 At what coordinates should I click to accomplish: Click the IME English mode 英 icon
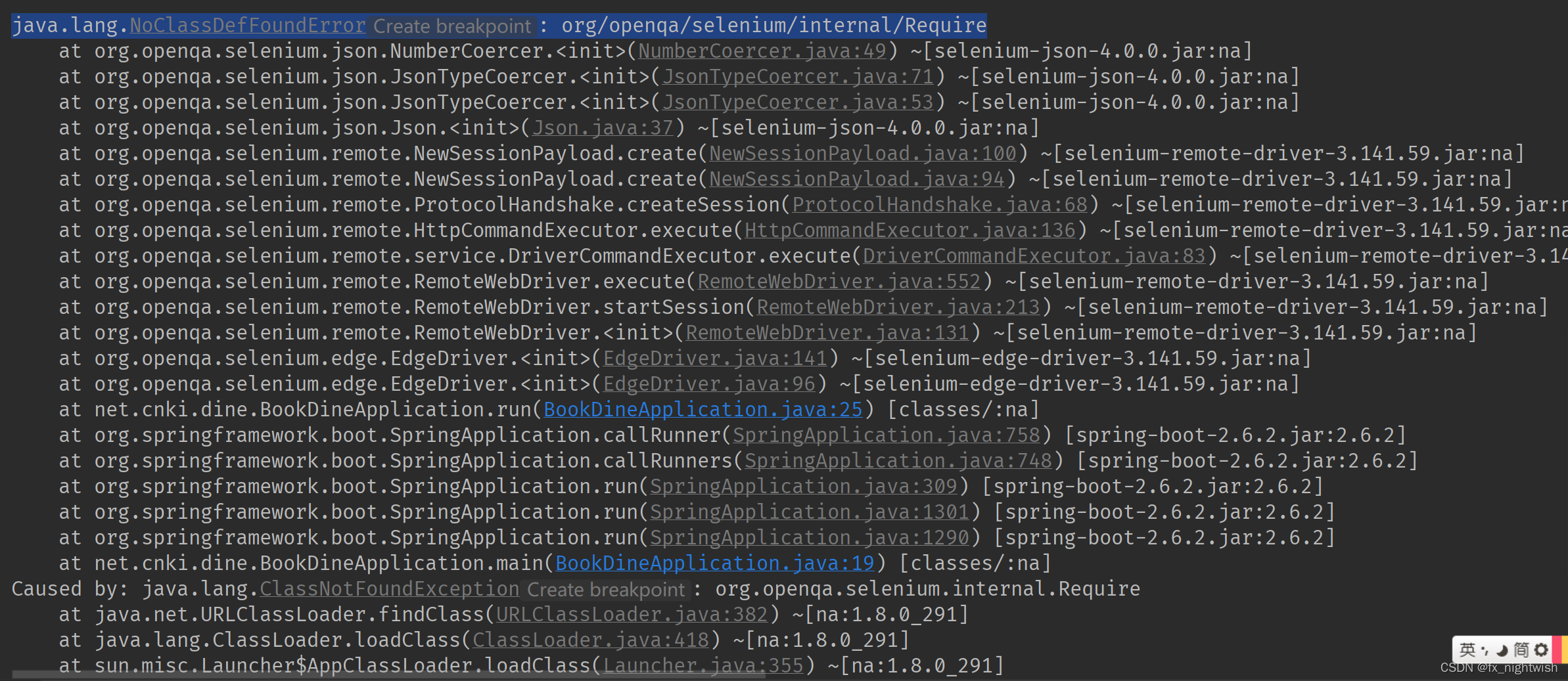pyautogui.click(x=1467, y=649)
